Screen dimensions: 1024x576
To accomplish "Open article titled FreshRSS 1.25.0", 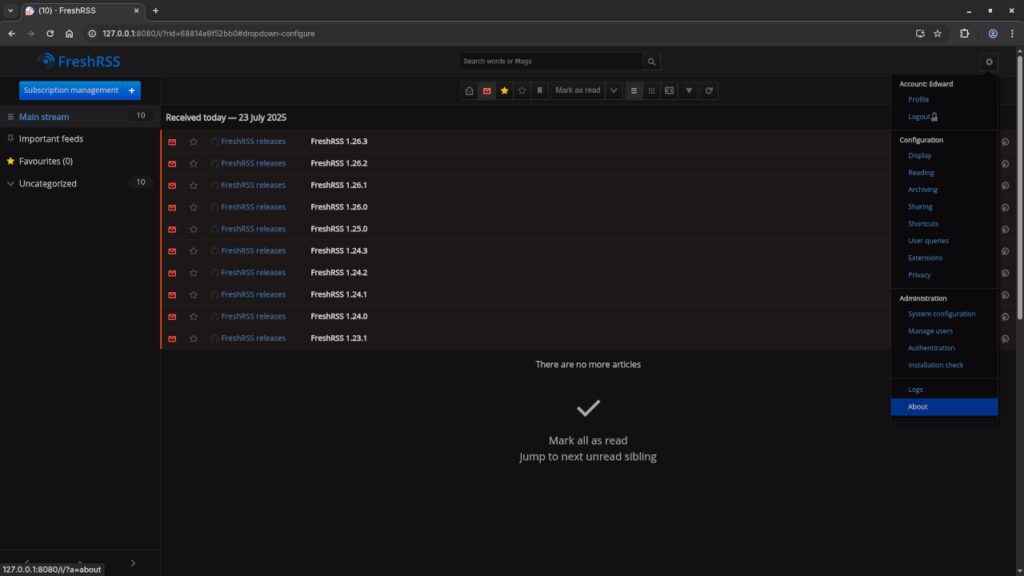I will tap(339, 229).
